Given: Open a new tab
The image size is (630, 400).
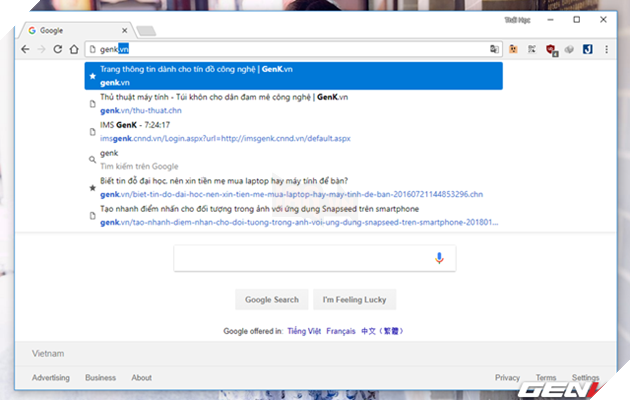Looking at the screenshot, I should [146, 31].
